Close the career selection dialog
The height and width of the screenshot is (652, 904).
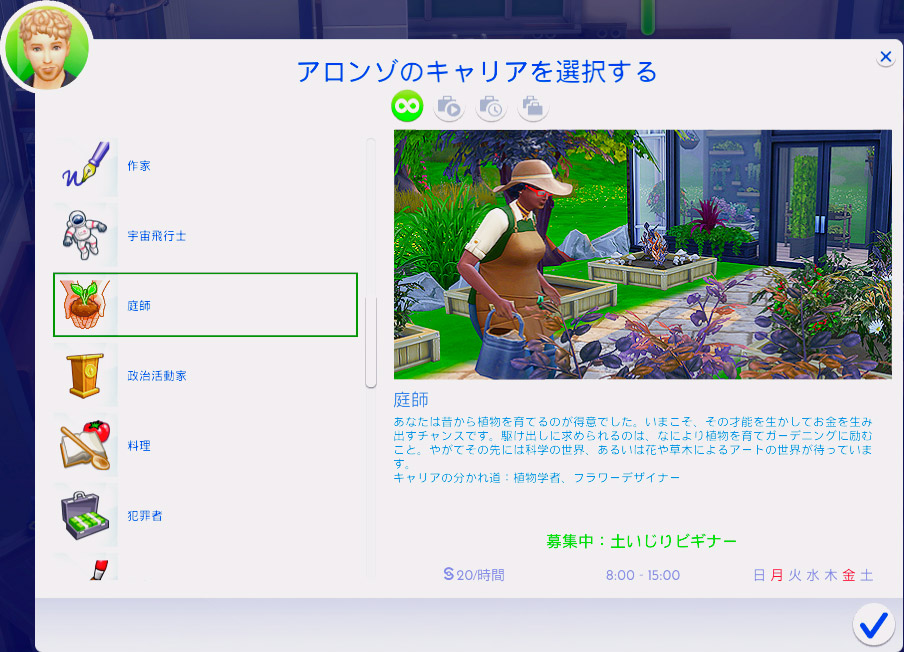885,58
